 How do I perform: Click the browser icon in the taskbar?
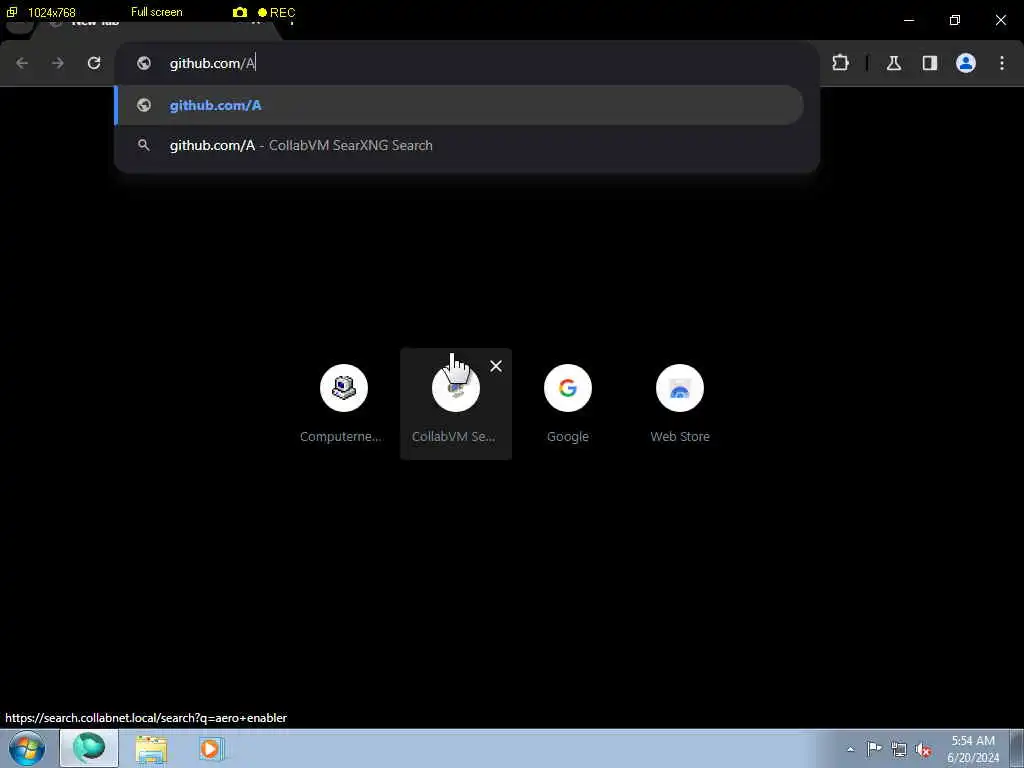pos(89,748)
